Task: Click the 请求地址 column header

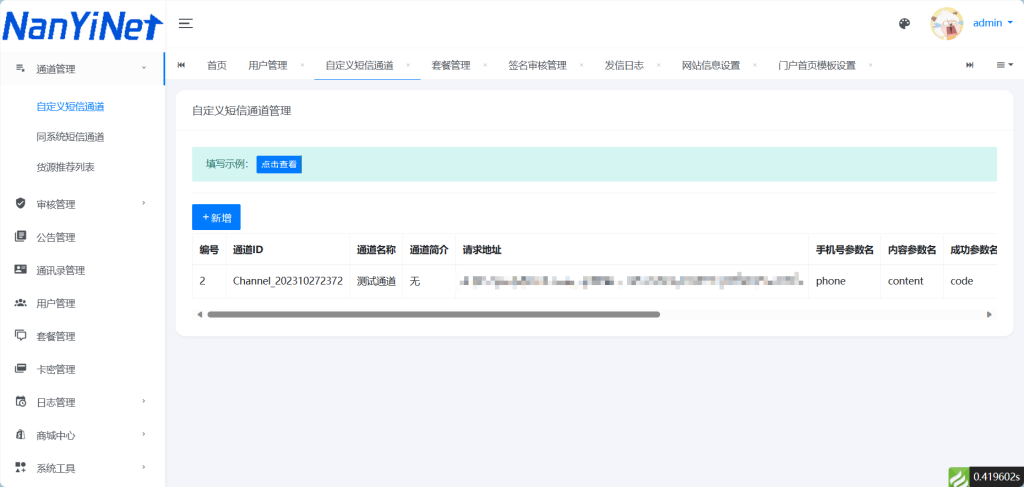Action: (x=632, y=249)
